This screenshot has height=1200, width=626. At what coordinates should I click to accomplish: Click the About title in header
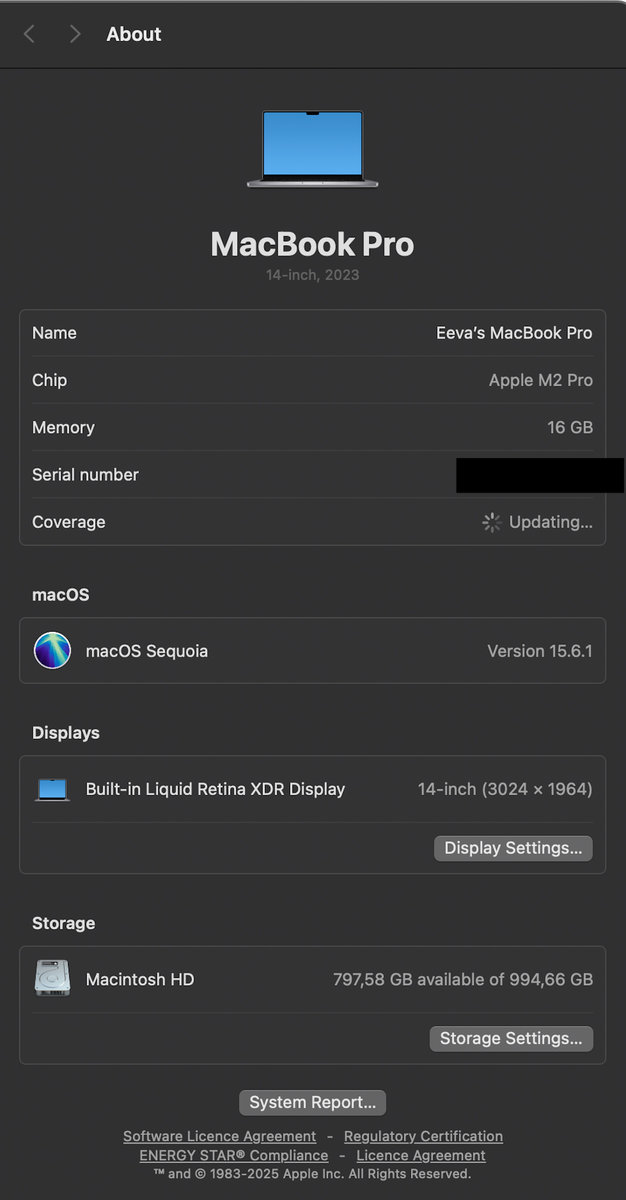coord(134,34)
